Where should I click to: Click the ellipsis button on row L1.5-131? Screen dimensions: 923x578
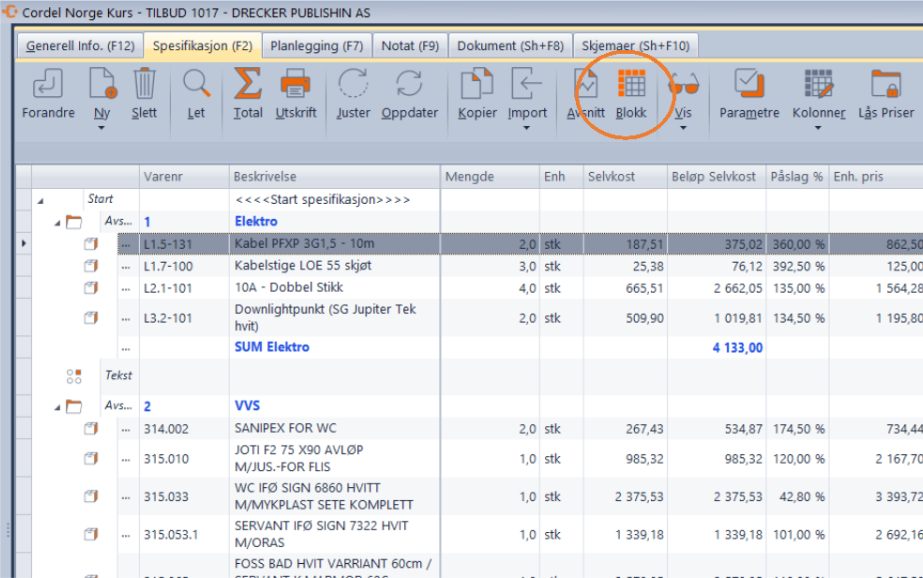pos(125,244)
